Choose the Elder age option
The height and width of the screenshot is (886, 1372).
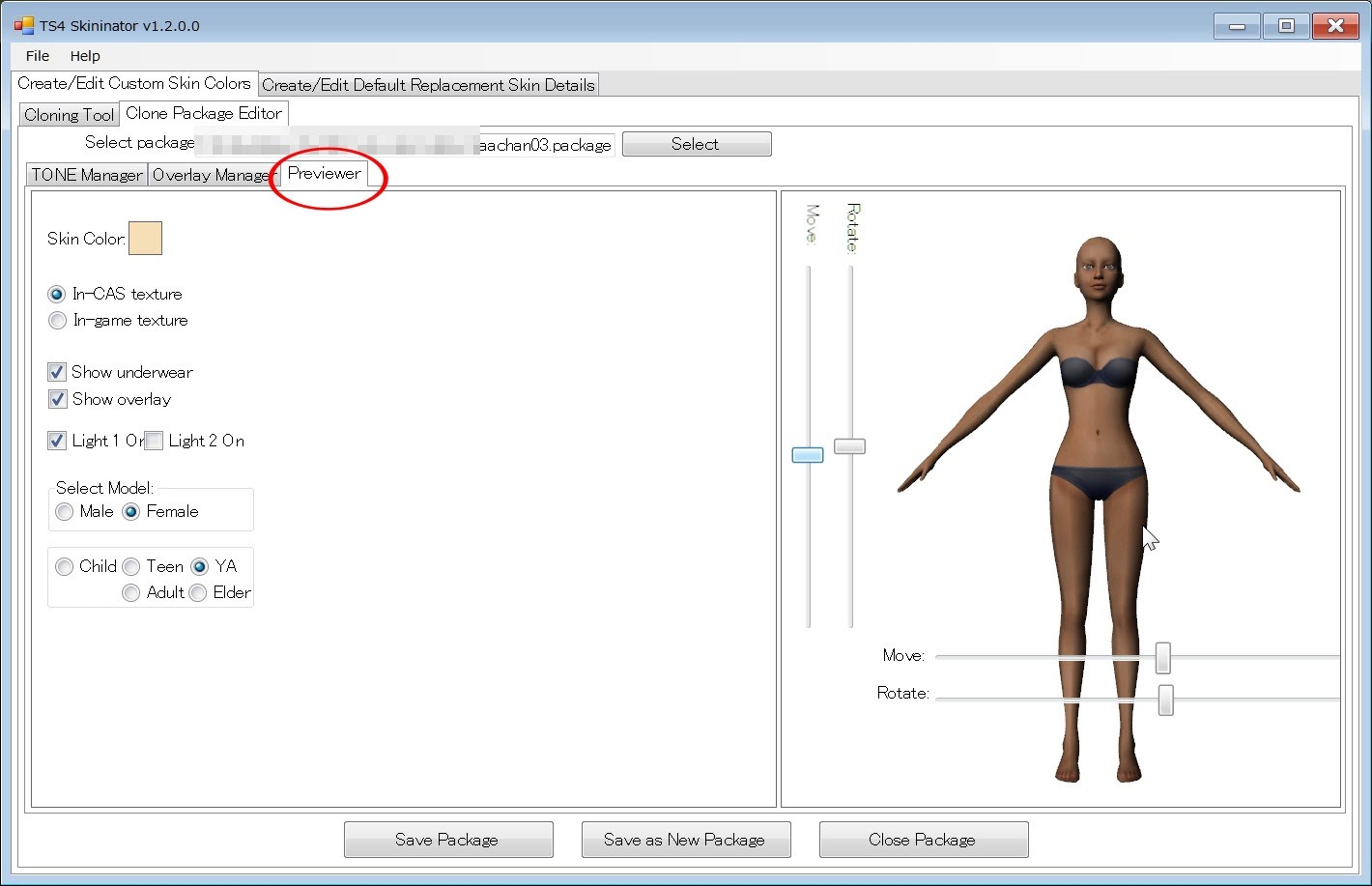pos(198,593)
